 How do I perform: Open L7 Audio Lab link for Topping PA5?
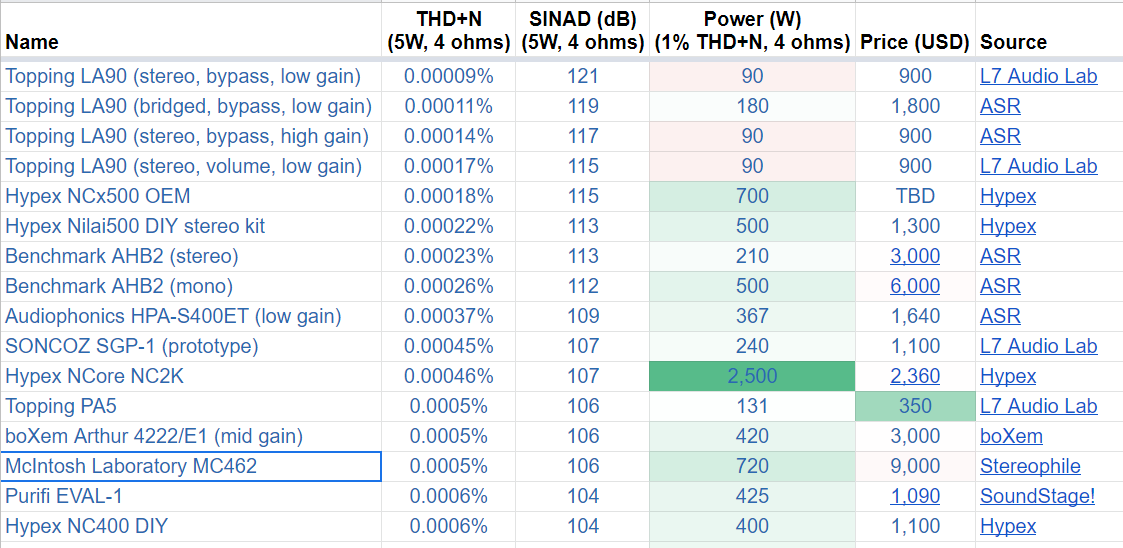(1038, 406)
